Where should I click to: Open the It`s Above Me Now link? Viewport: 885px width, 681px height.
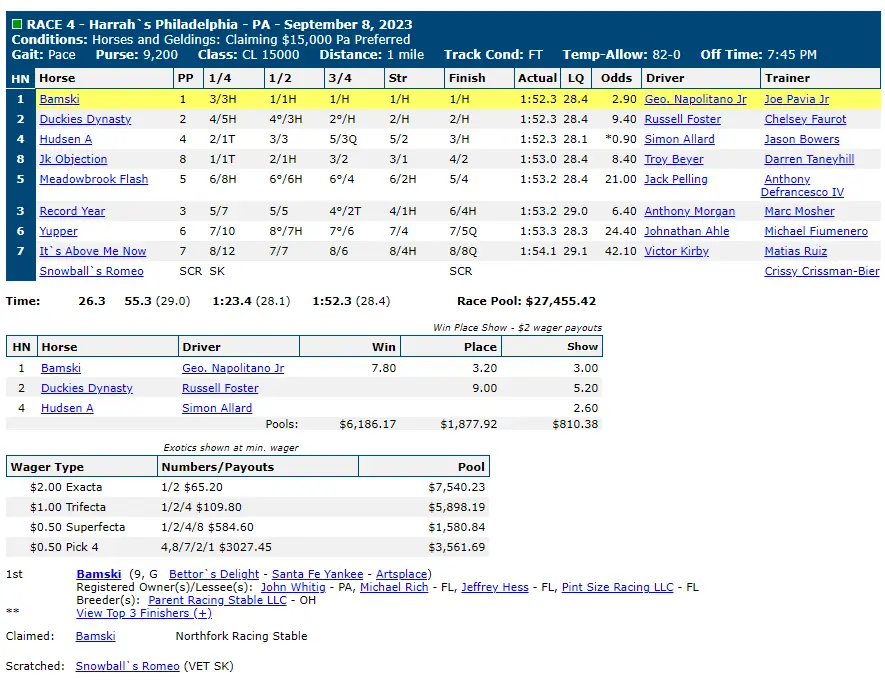[x=93, y=251]
